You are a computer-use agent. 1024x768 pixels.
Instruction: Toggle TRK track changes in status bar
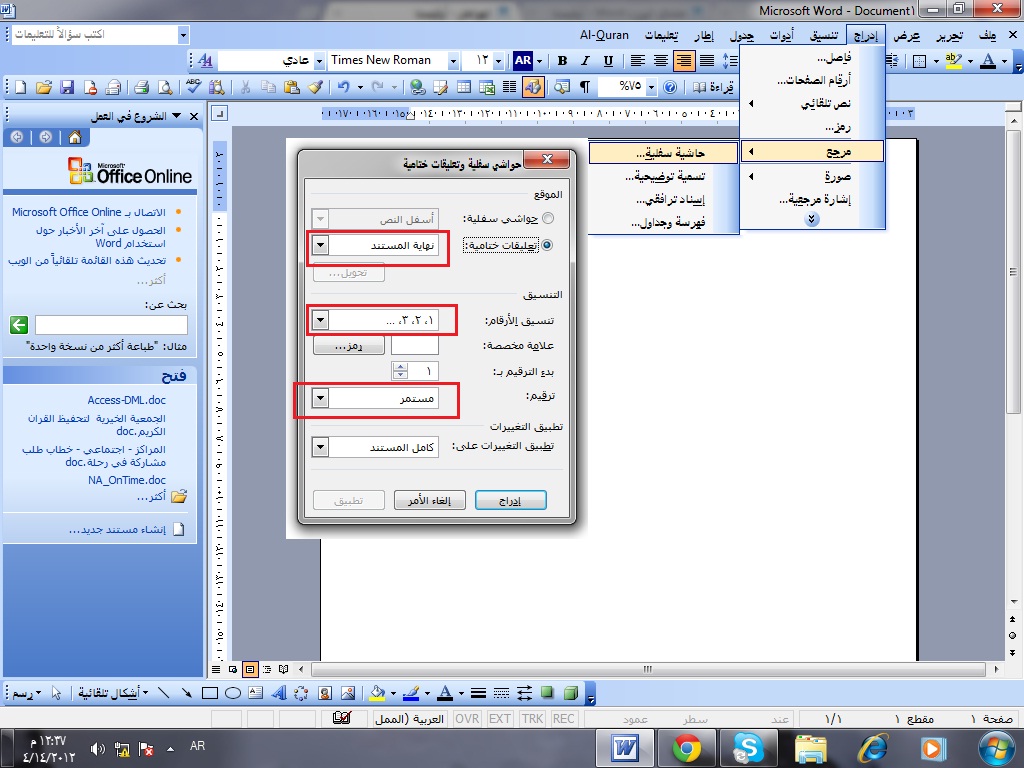coord(532,718)
